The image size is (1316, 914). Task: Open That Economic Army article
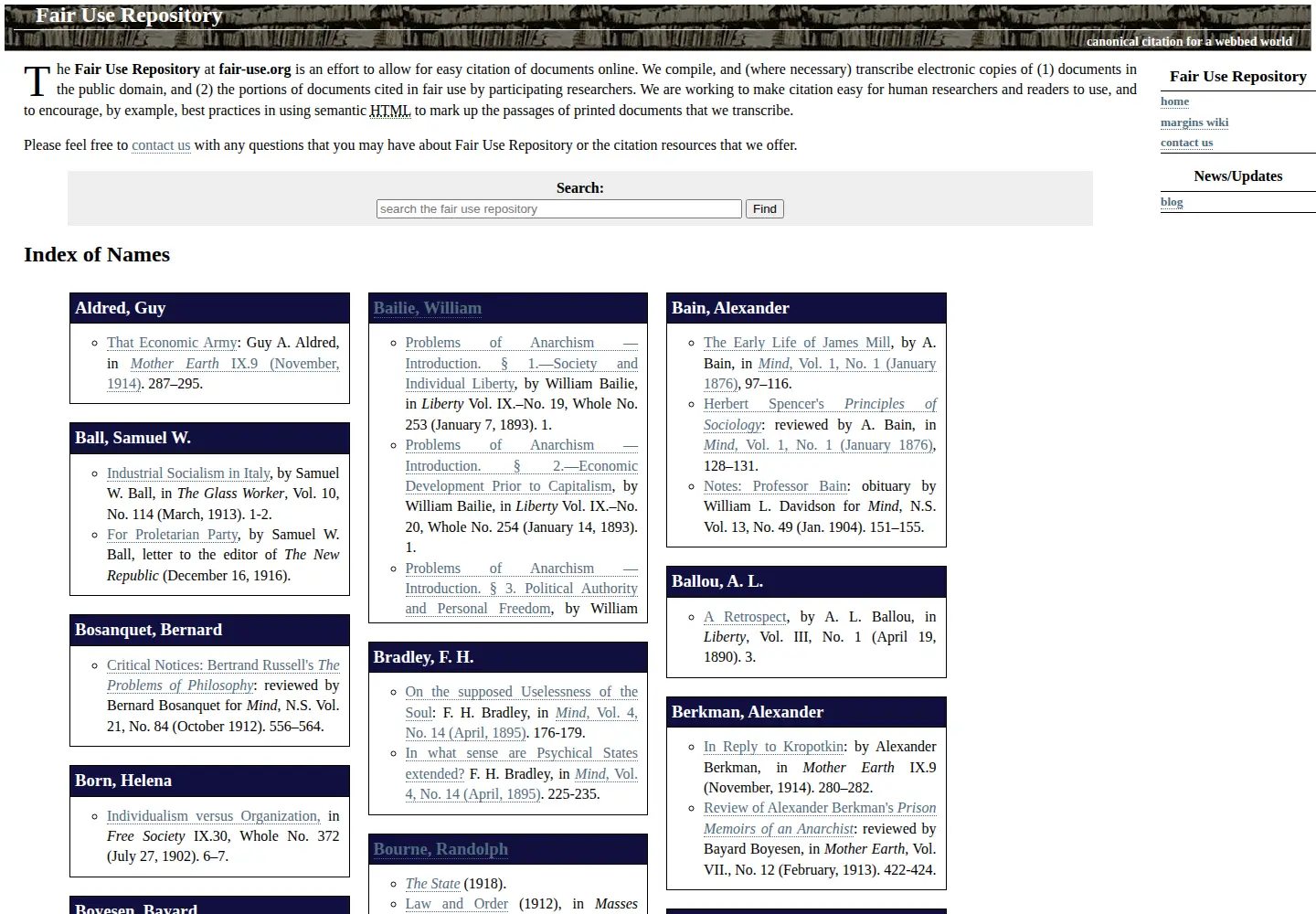172,343
